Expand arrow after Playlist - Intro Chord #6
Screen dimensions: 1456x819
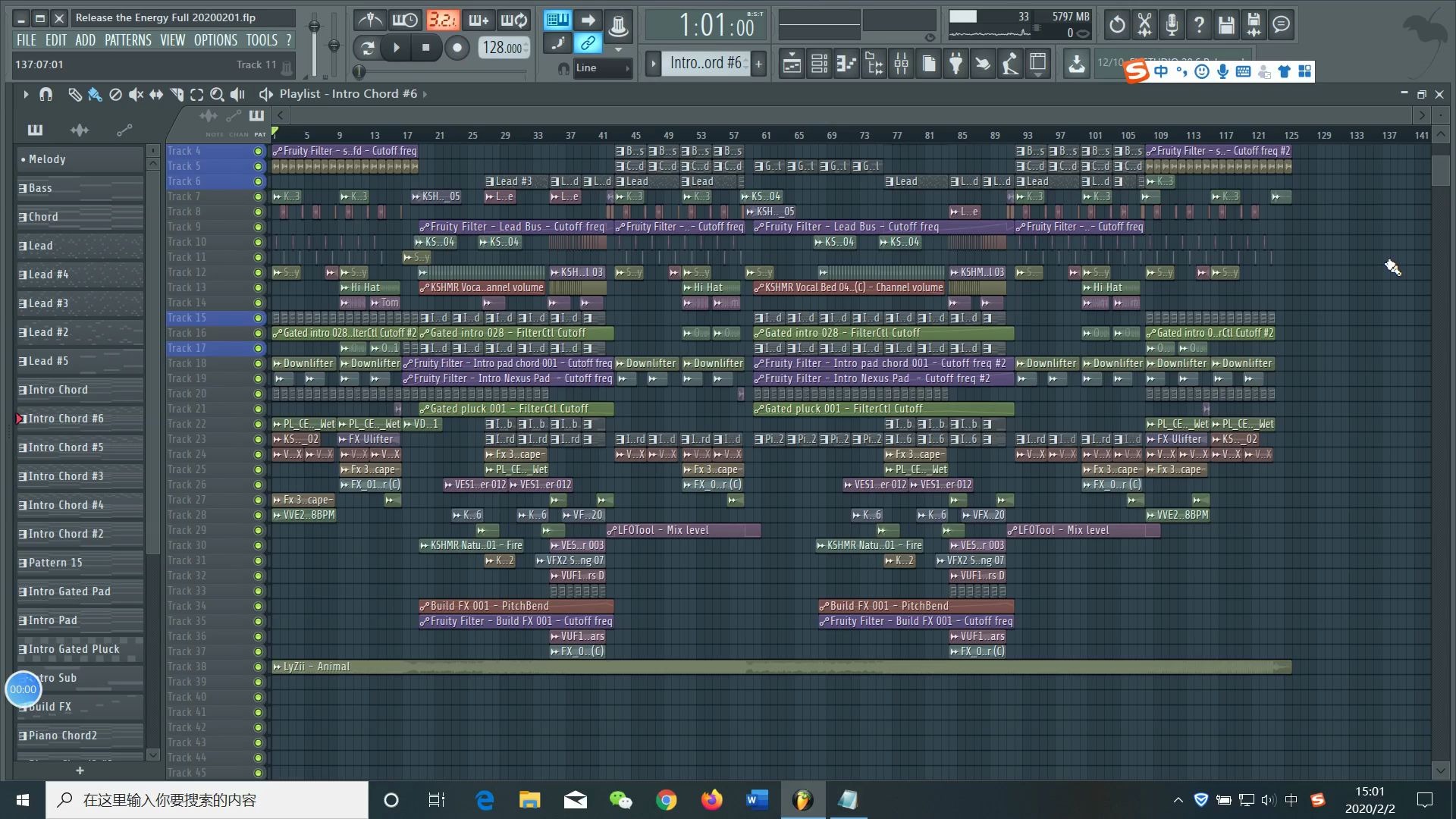(425, 94)
